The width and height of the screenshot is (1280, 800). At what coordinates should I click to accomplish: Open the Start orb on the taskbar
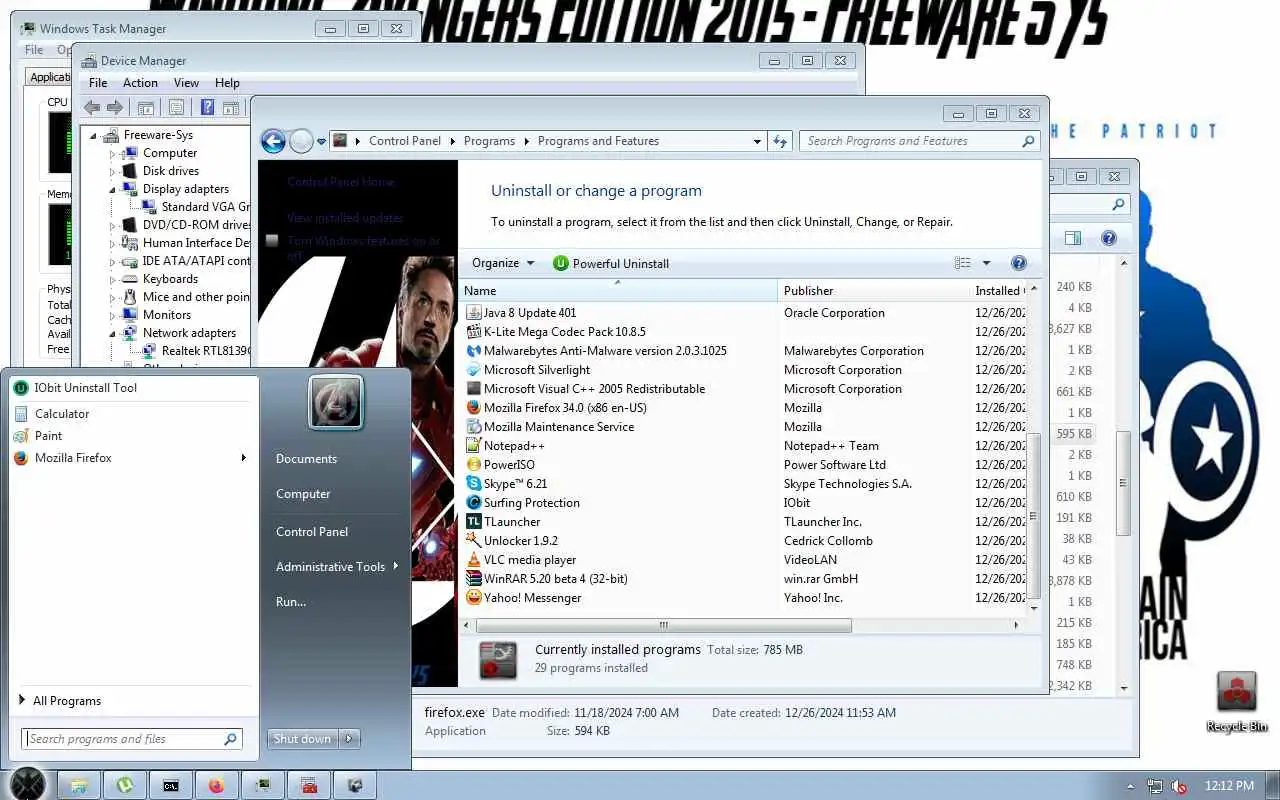click(x=27, y=785)
